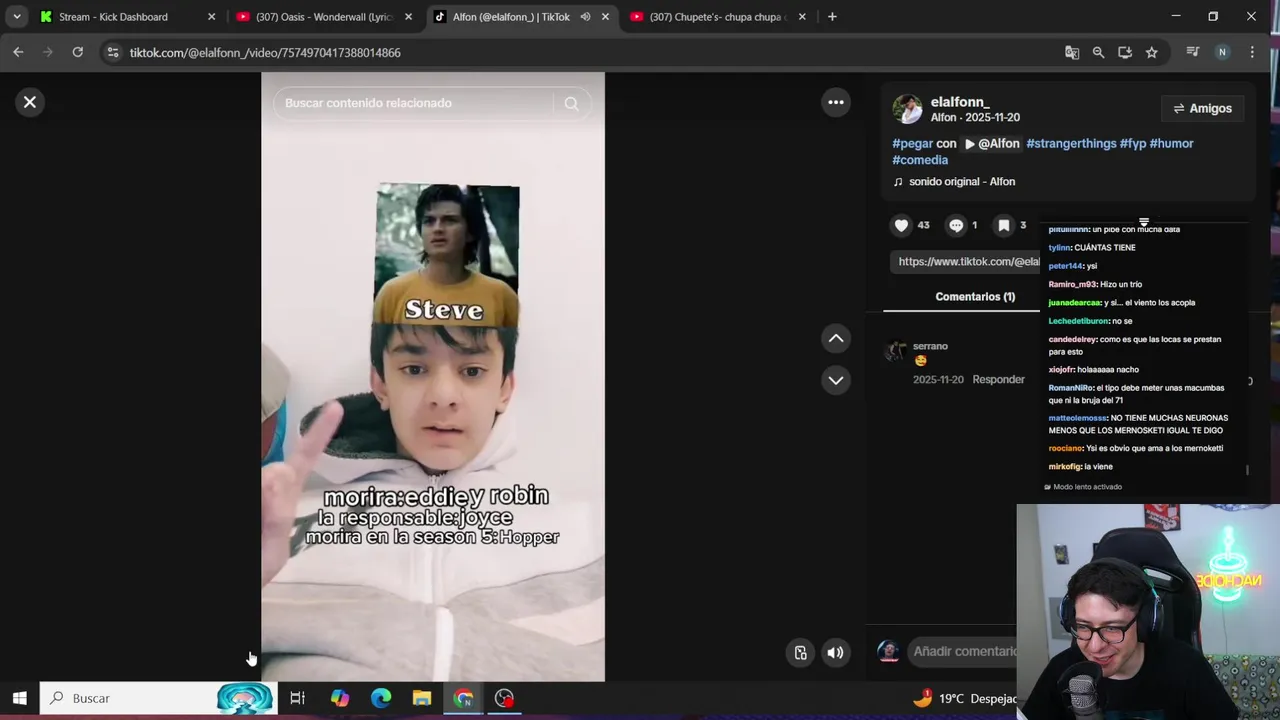The height and width of the screenshot is (720, 1280).
Task: Open comments via the speech bubble icon
Action: 956,225
